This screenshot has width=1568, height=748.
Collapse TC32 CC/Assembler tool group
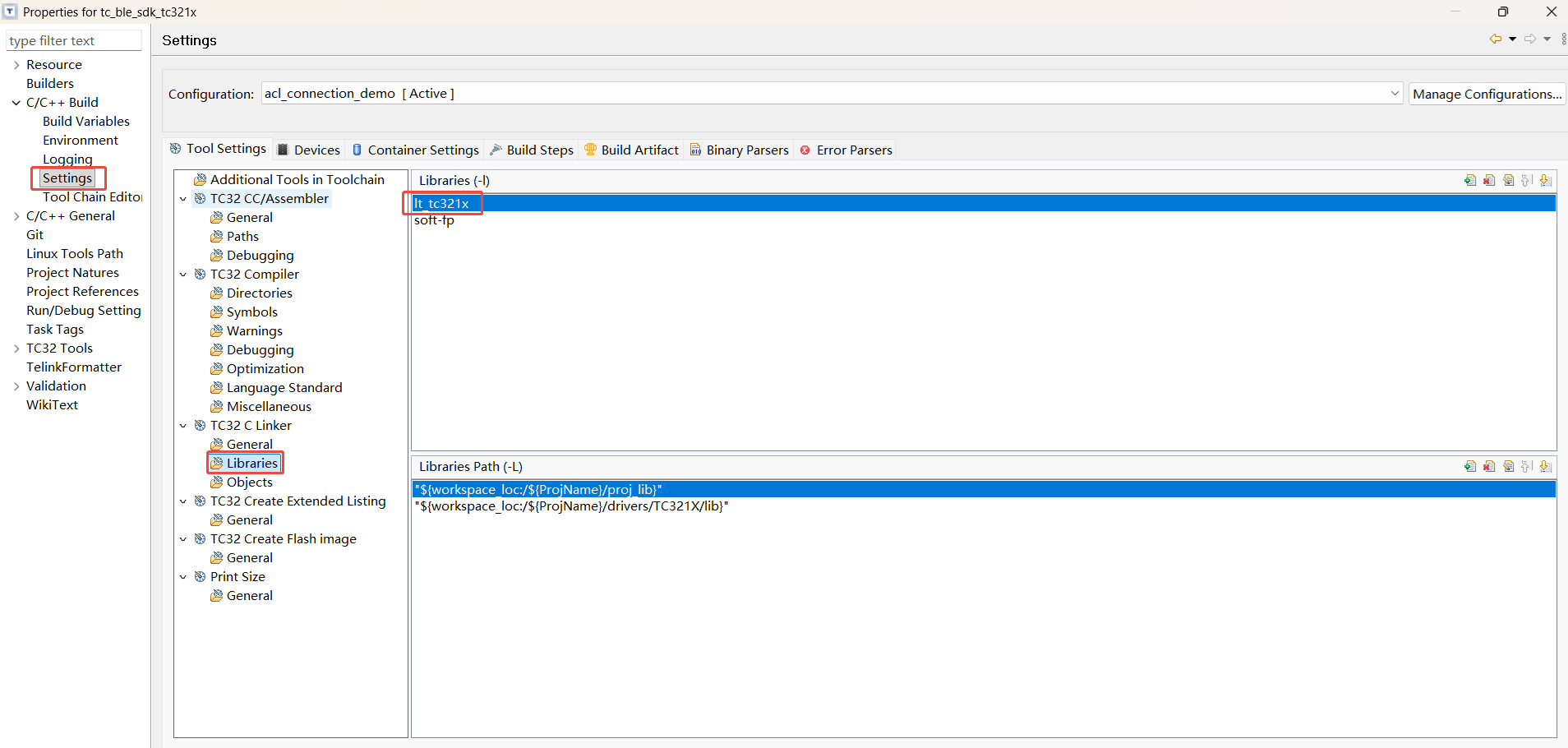coord(183,199)
